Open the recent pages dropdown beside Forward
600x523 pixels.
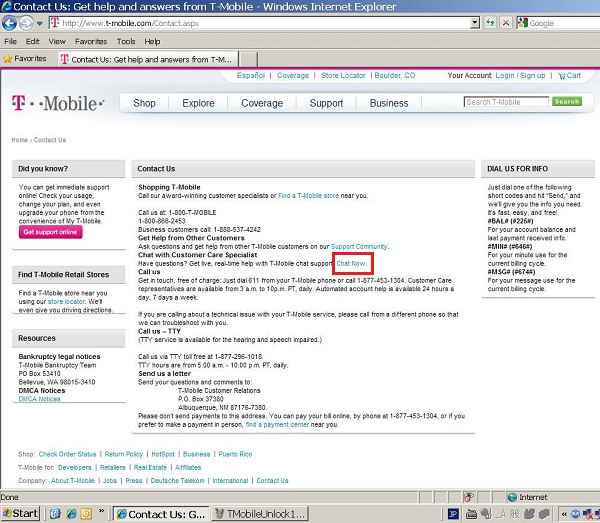click(39, 24)
